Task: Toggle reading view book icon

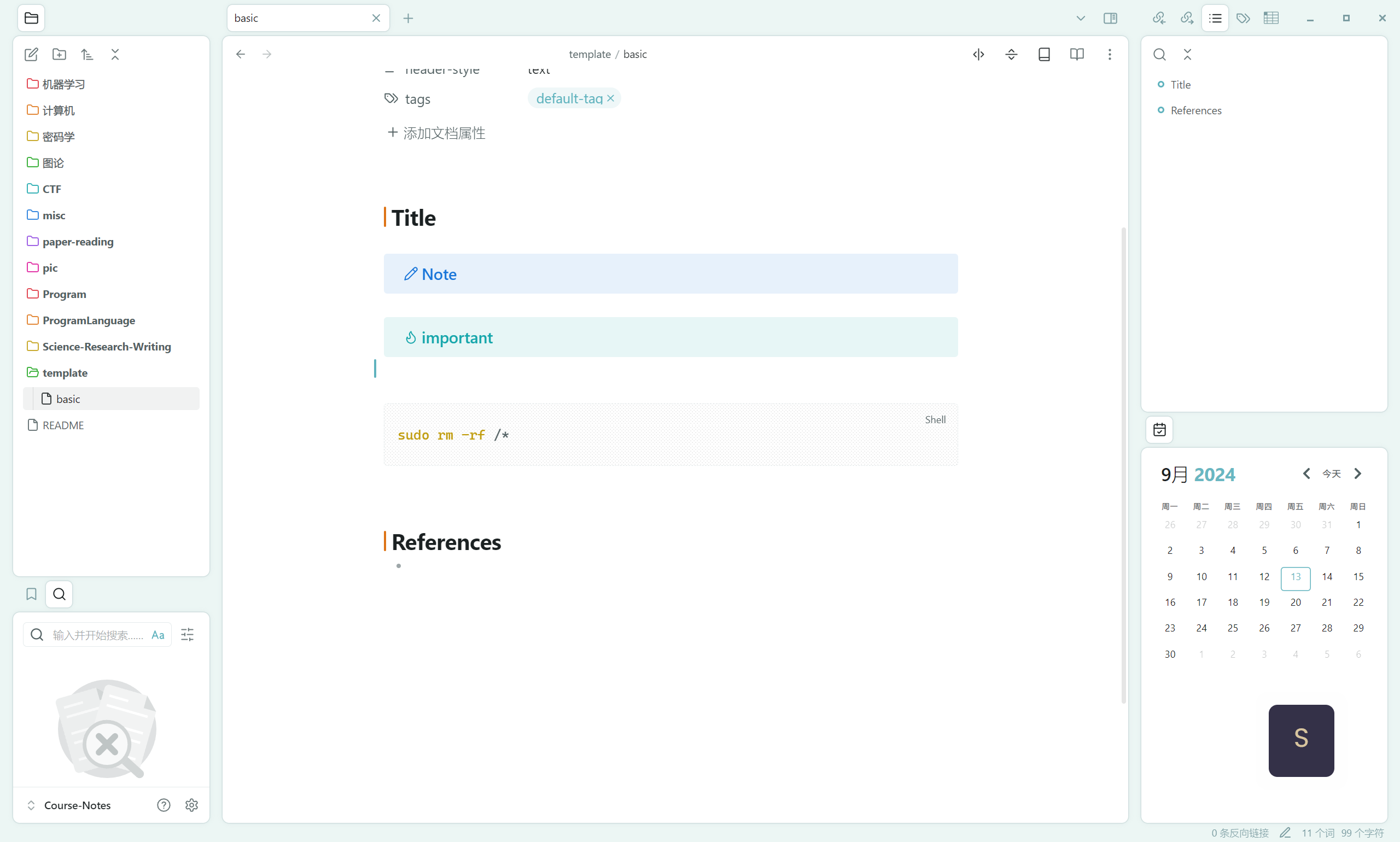Action: point(1077,55)
